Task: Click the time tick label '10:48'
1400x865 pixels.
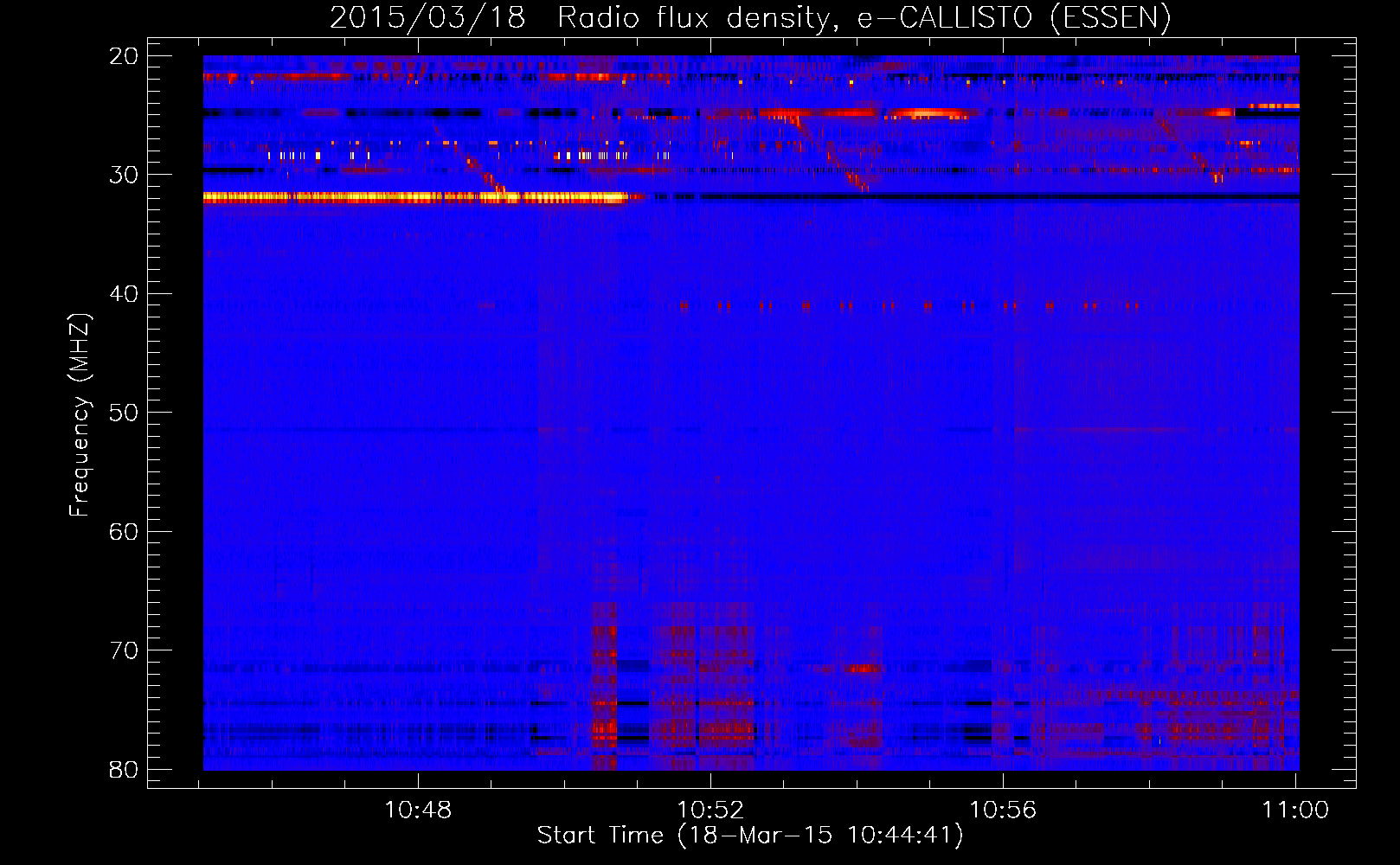Action: pos(418,811)
